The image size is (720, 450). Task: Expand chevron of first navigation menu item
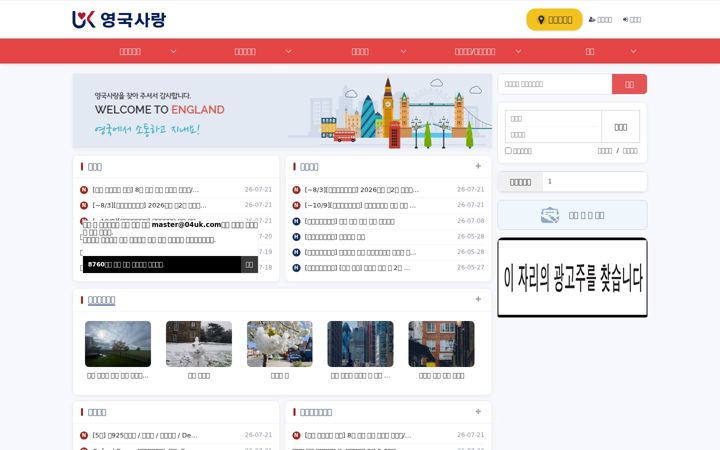pos(173,51)
